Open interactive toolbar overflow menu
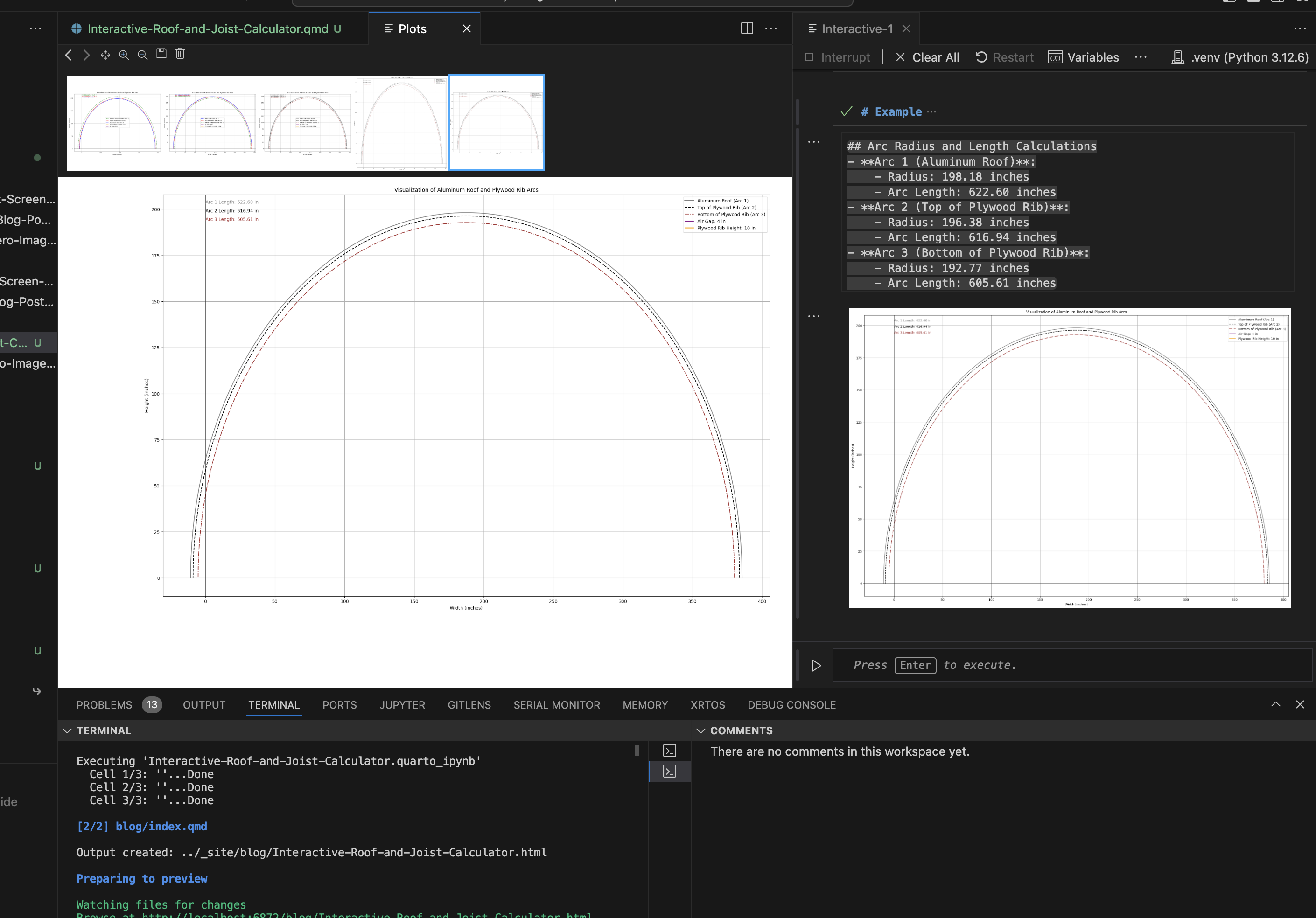The height and width of the screenshot is (918, 1316). (1141, 57)
